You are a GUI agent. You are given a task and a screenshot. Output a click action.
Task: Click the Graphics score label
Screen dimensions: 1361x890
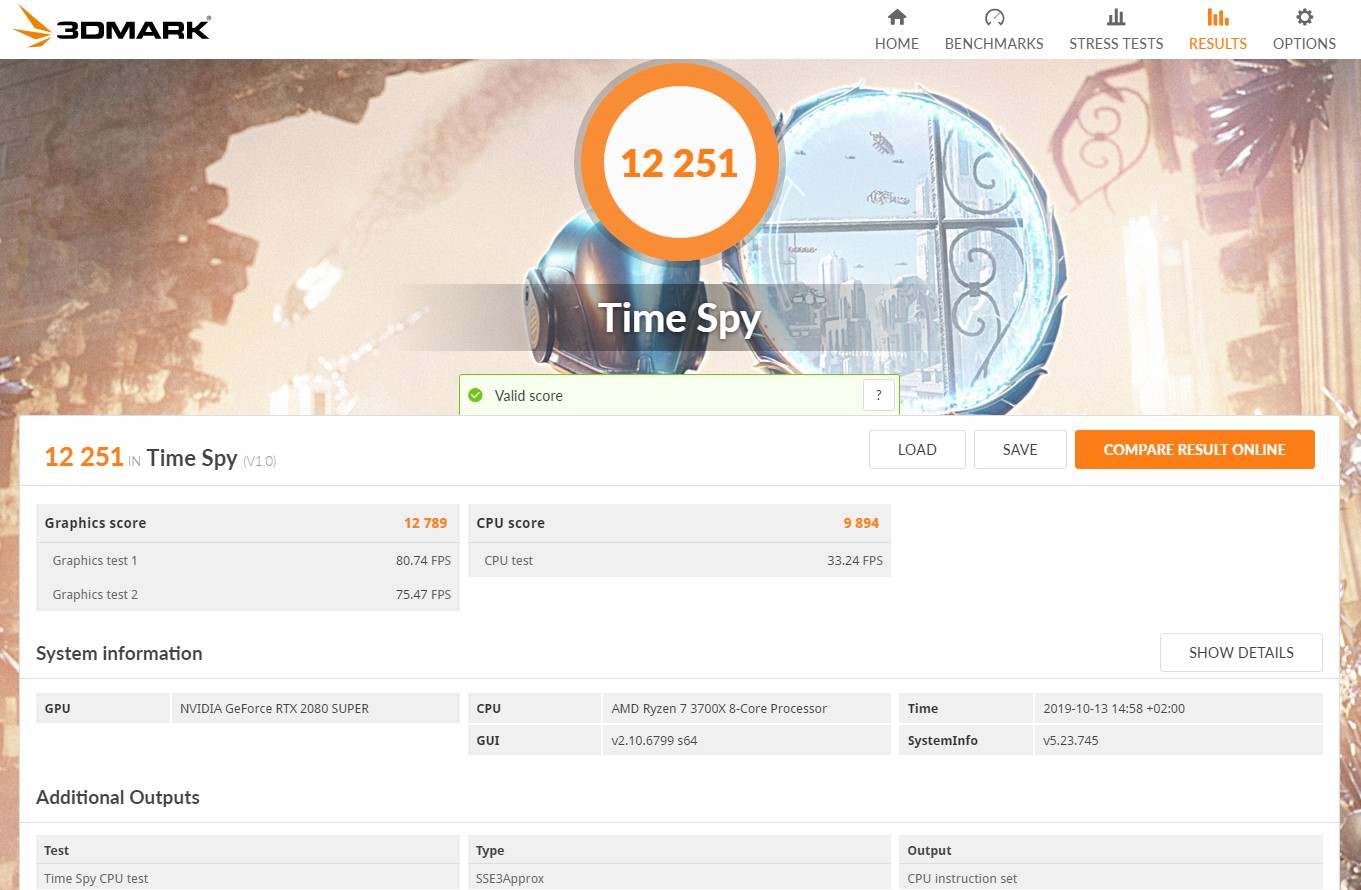(x=95, y=523)
